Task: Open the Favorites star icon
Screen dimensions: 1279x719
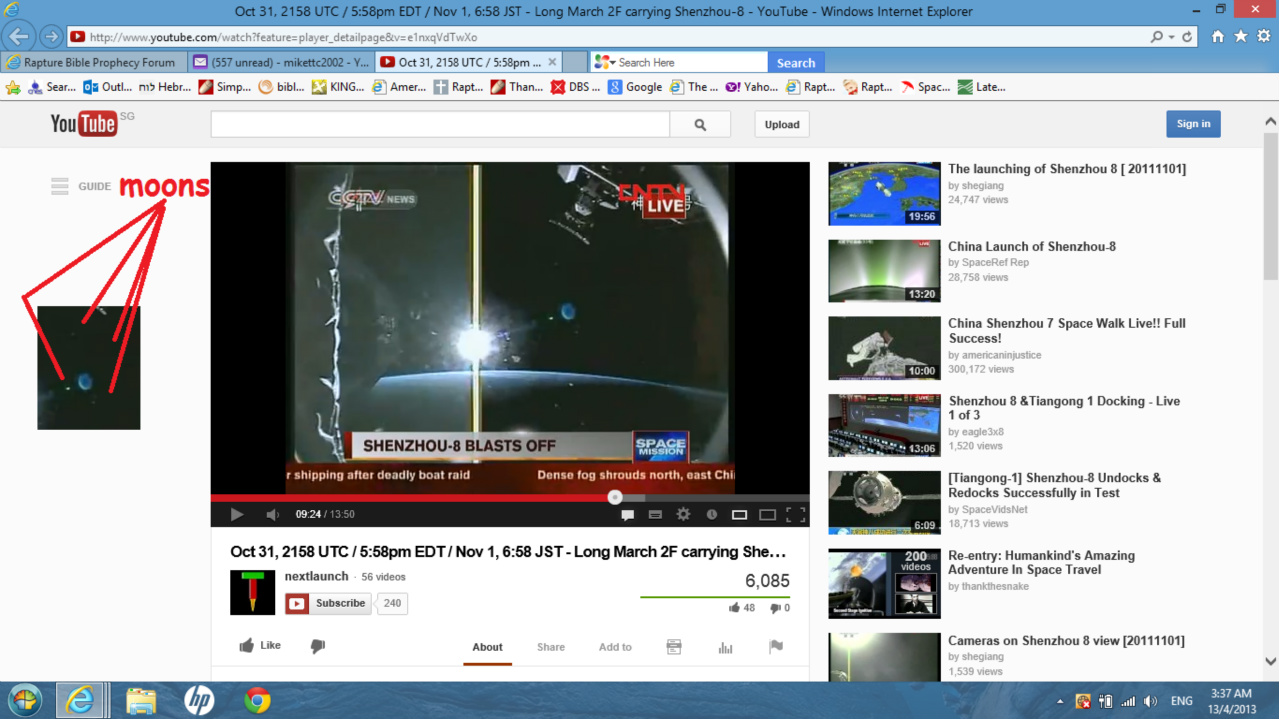Action: click(x=1241, y=36)
